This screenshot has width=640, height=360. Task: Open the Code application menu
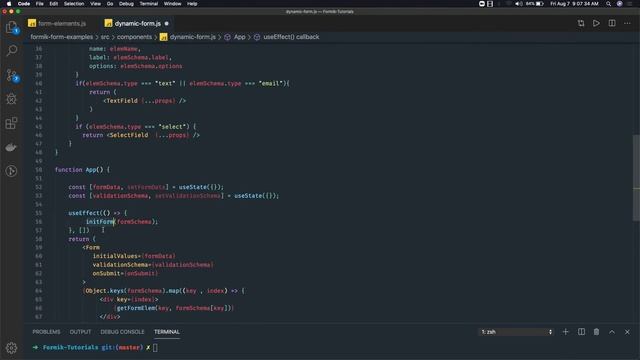pos(24,4)
